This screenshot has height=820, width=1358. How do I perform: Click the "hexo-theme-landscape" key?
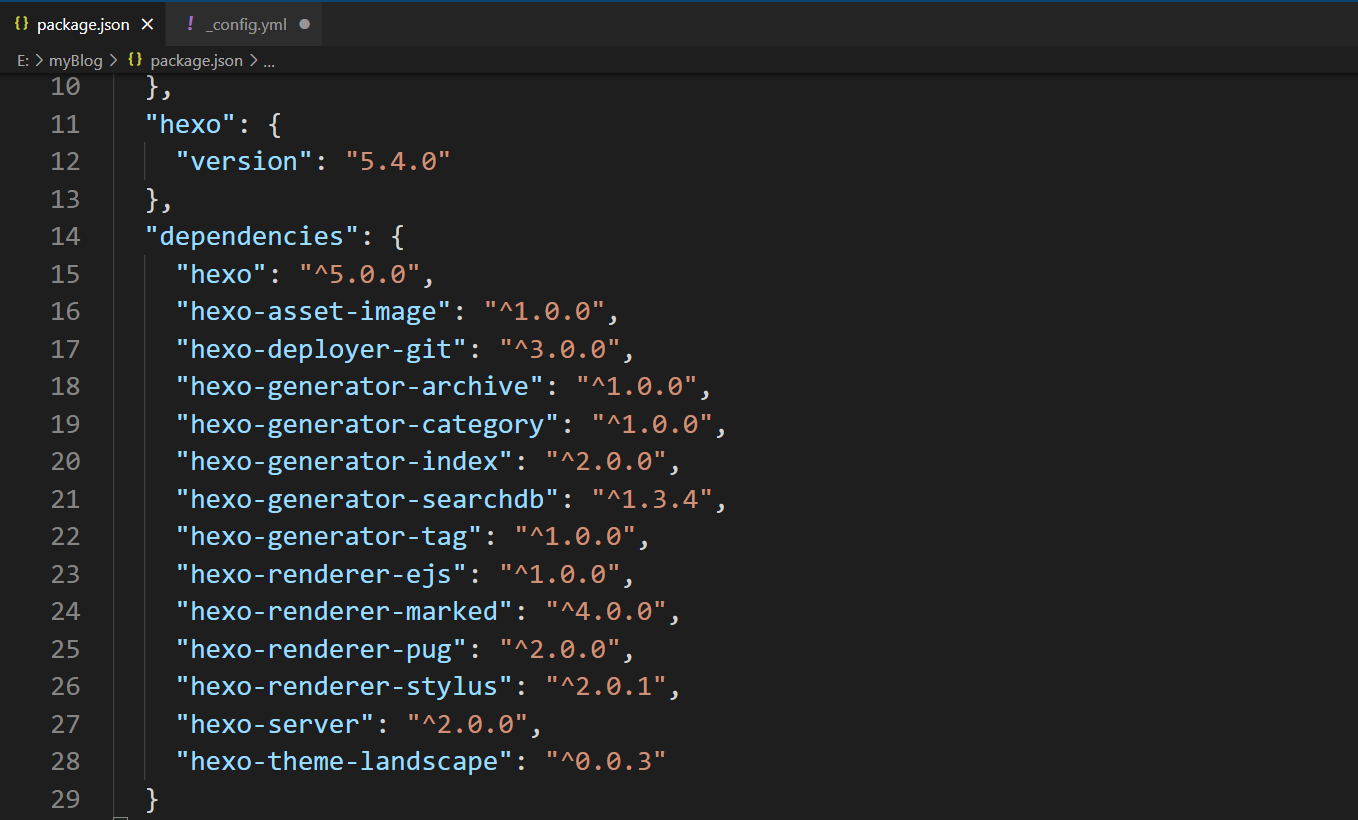click(344, 762)
